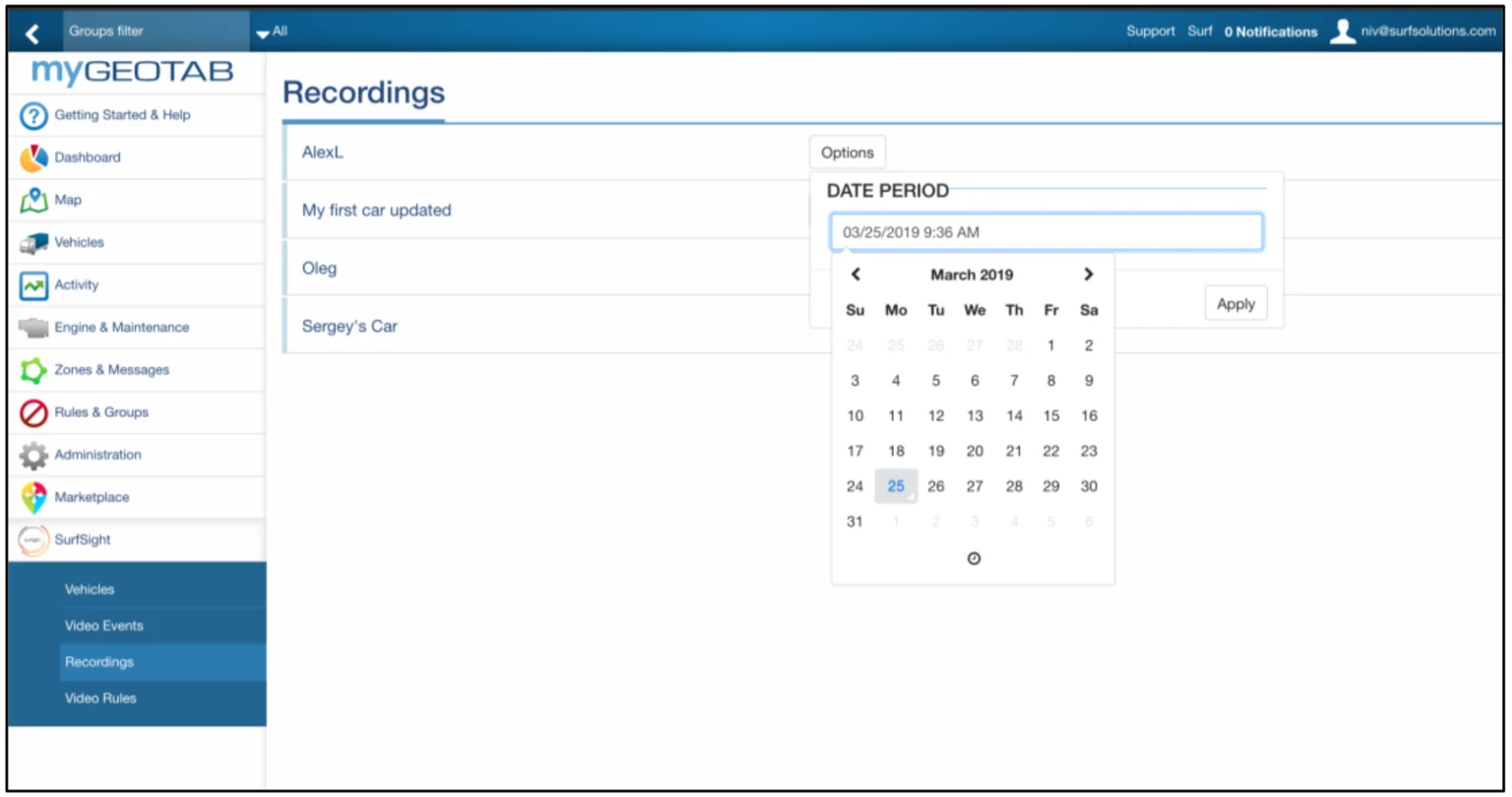Select March 16 in the calendar

pos(1089,416)
